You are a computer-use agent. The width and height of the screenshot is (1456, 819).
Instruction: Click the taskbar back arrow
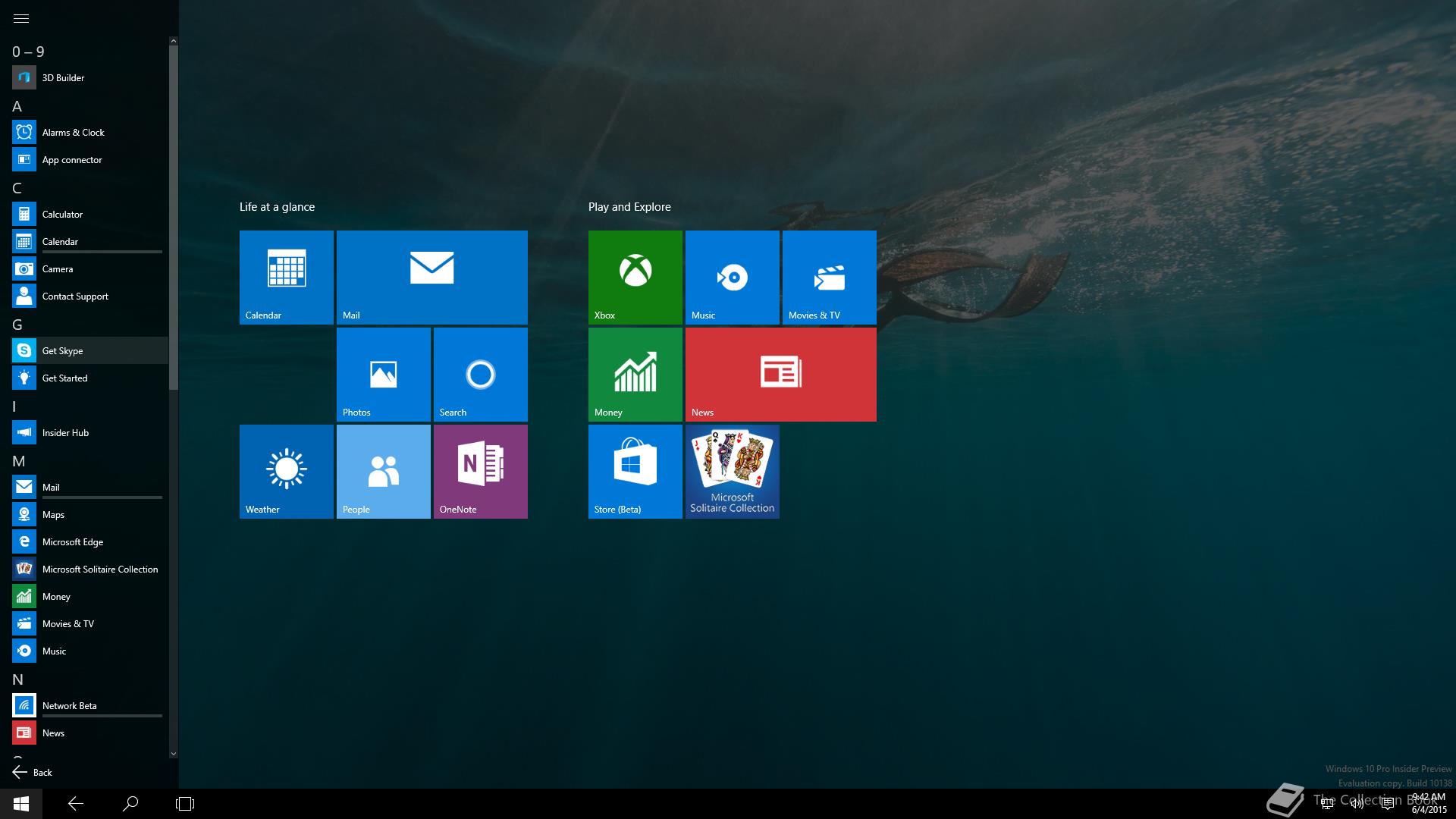(76, 804)
